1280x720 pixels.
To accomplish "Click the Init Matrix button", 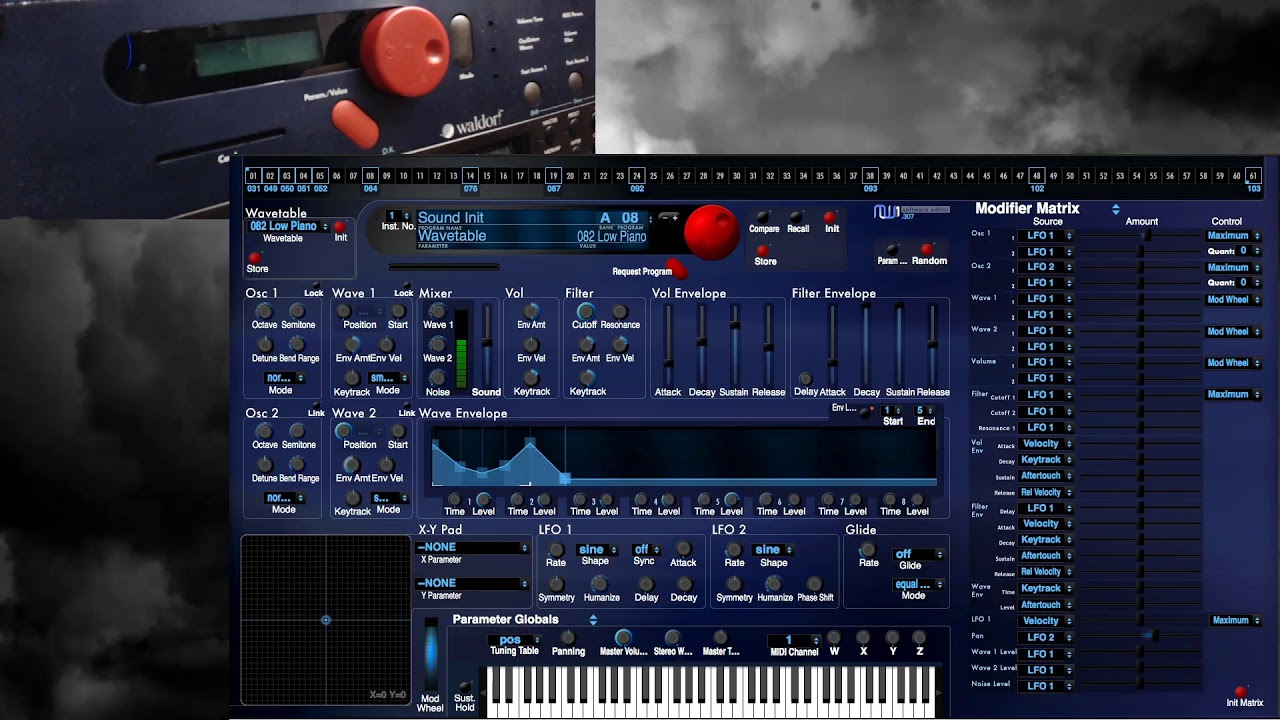I will (x=1241, y=692).
